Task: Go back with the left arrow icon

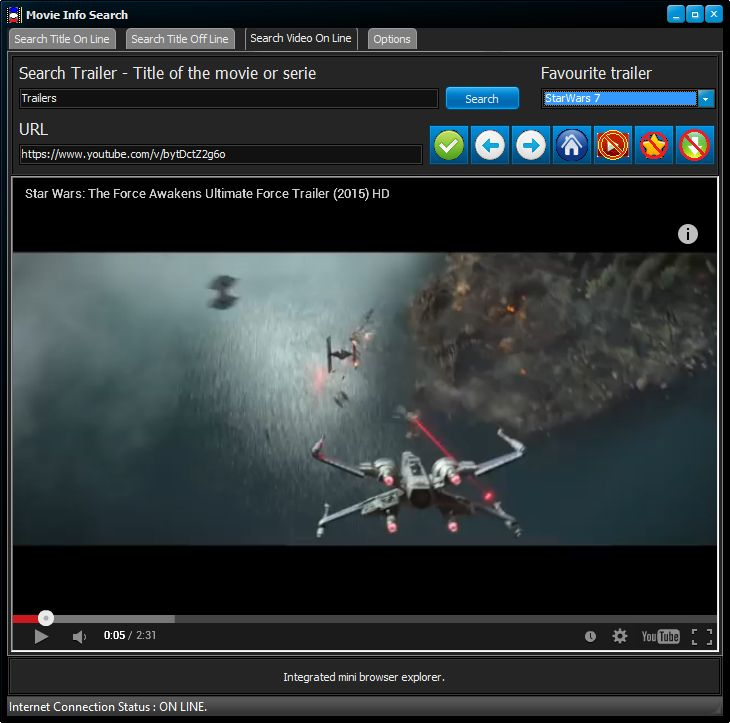Action: point(490,145)
